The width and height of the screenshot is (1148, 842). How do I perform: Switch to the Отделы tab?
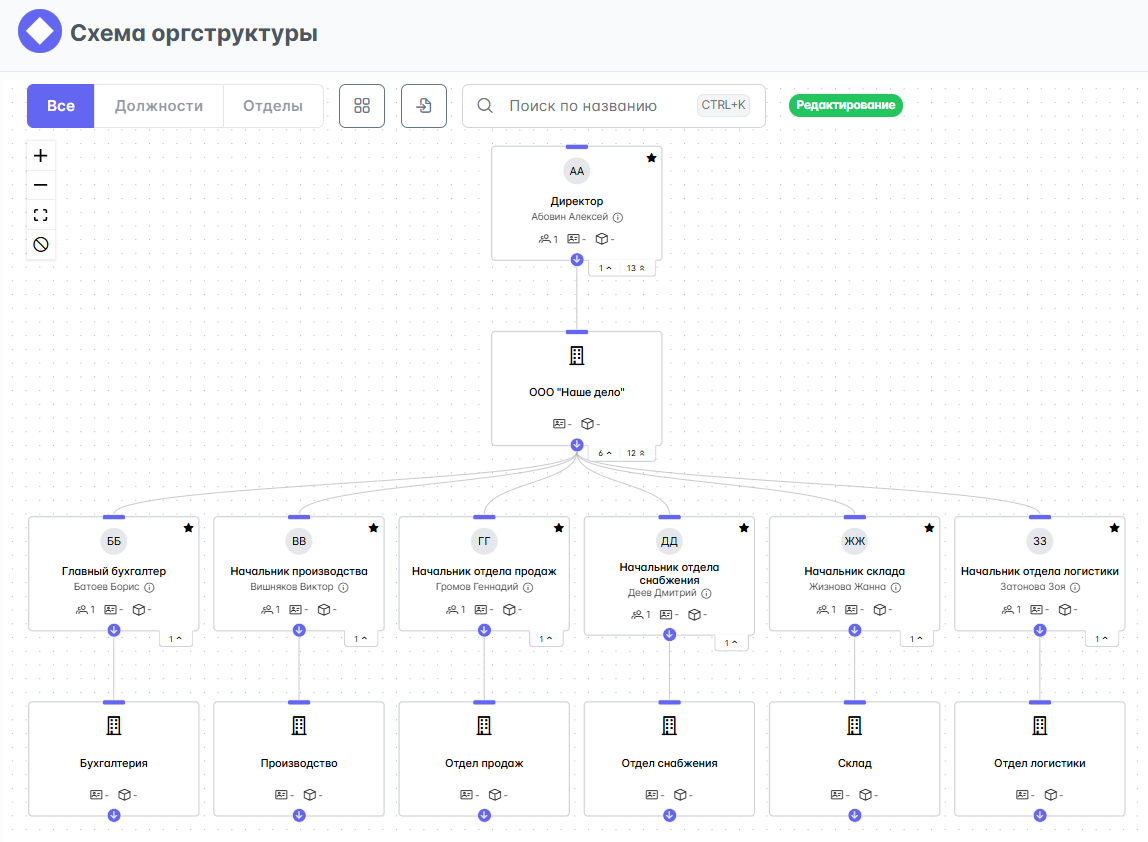(x=273, y=106)
